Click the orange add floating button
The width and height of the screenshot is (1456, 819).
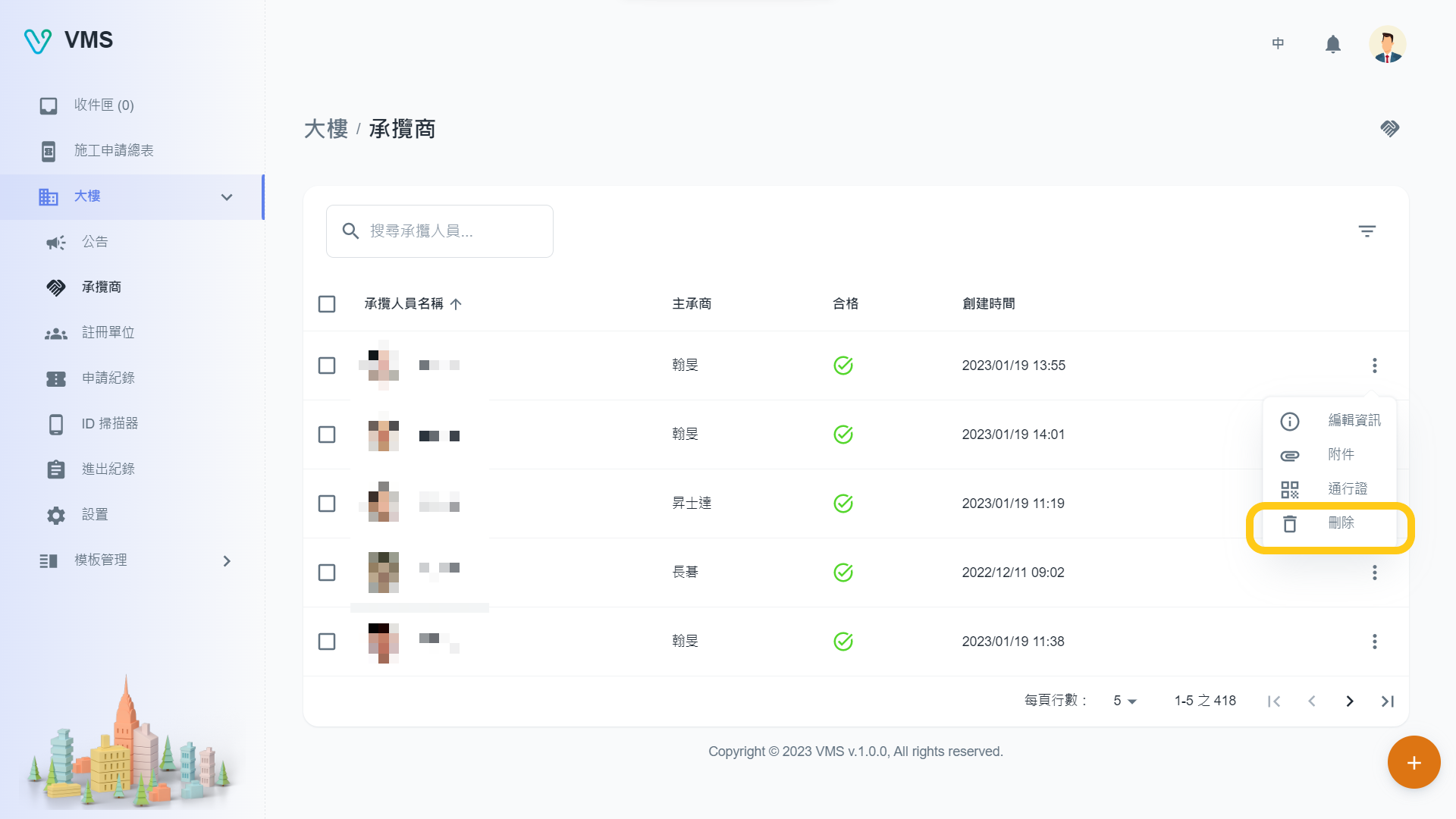click(x=1414, y=762)
